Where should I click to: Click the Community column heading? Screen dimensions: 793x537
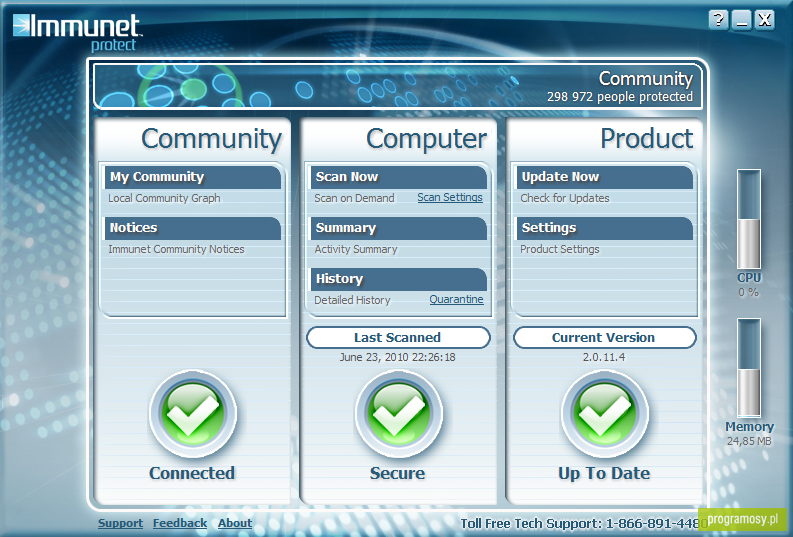tap(211, 139)
